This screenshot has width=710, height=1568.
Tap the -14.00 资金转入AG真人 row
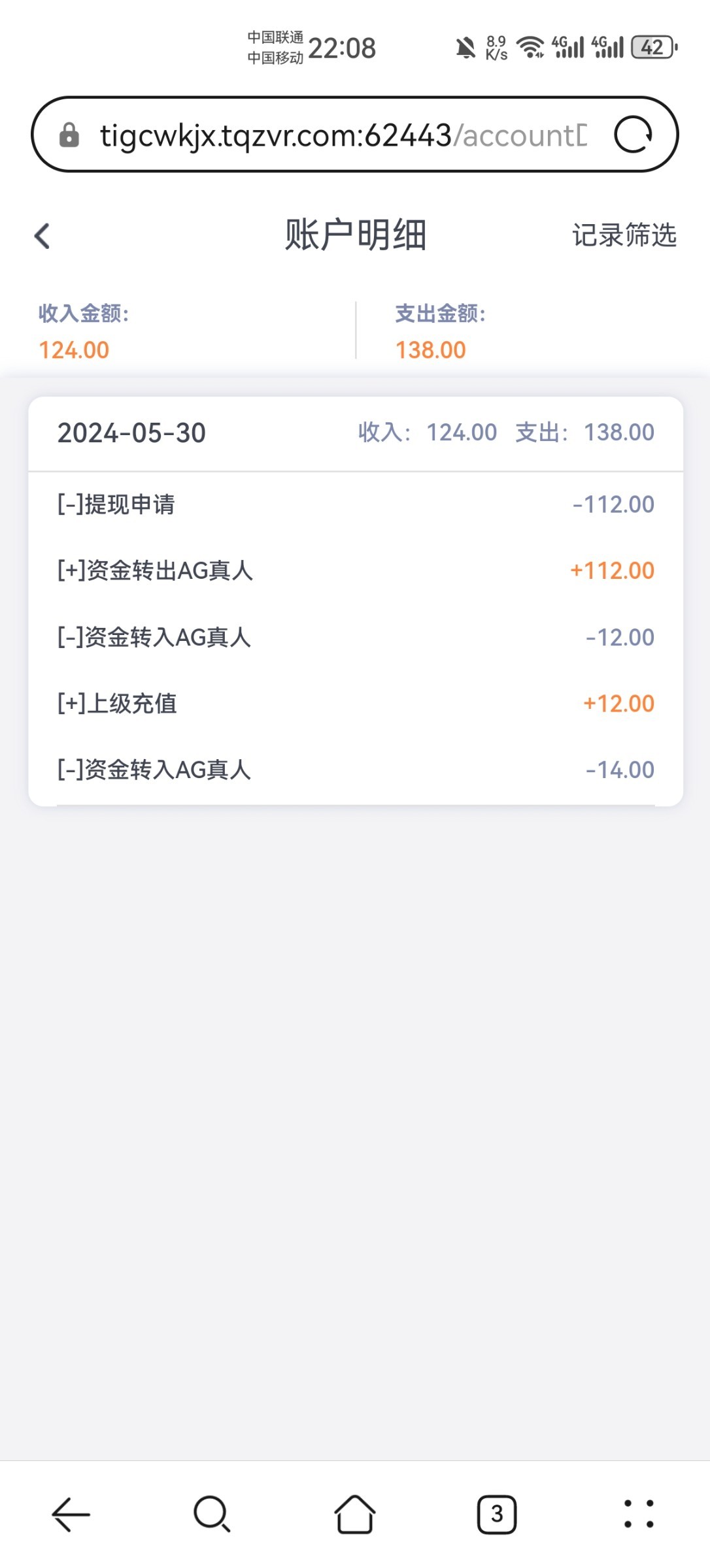tap(355, 770)
